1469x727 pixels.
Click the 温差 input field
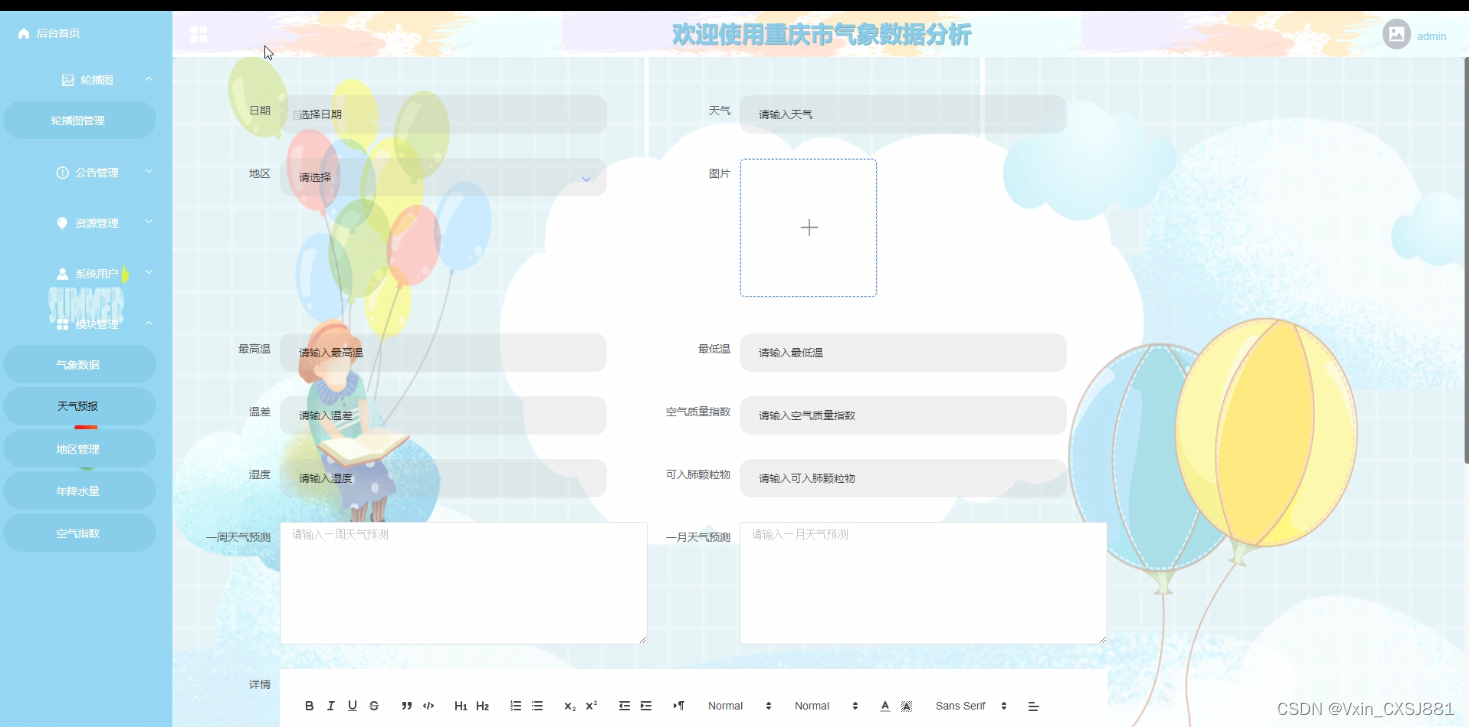(x=443, y=415)
